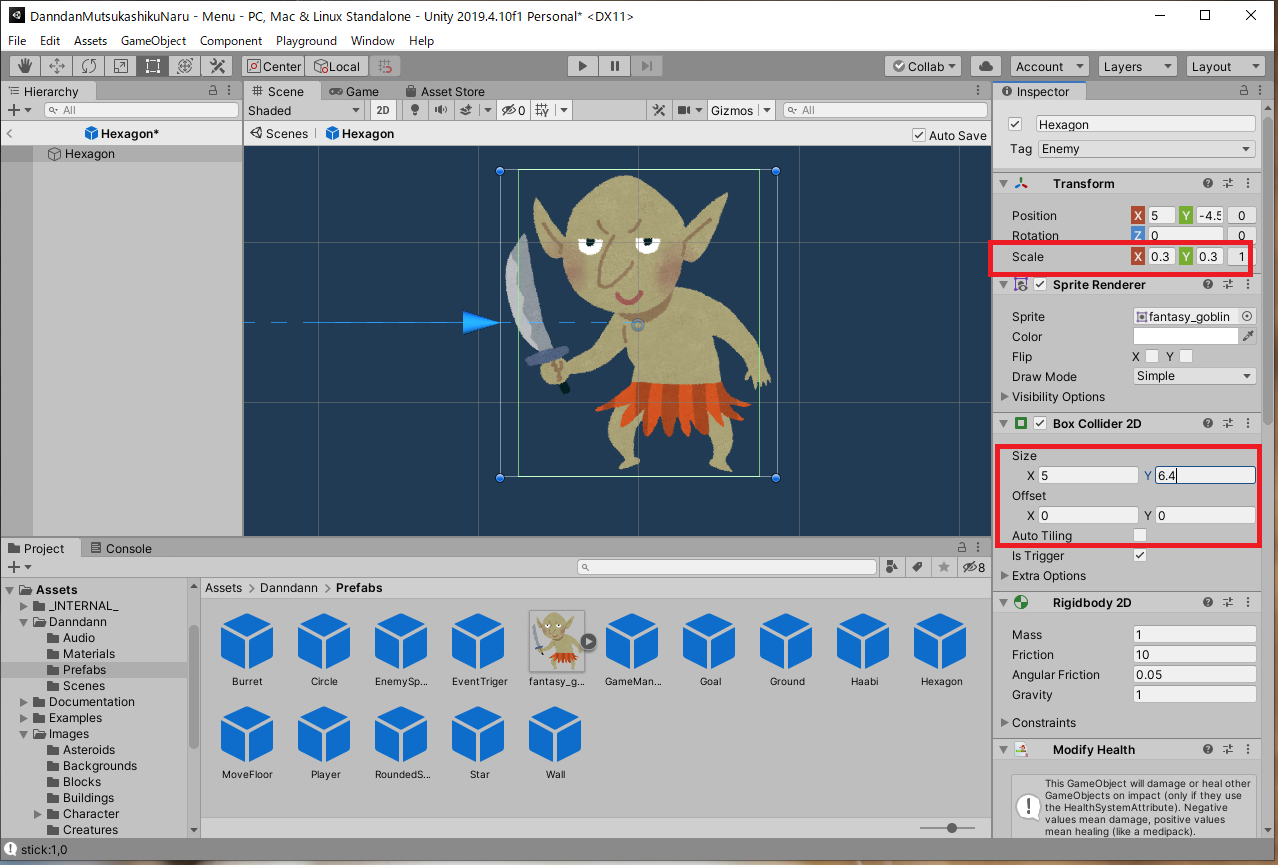Go back in Hierarchy prefab view
The height and width of the screenshot is (865, 1278).
click(x=9, y=133)
